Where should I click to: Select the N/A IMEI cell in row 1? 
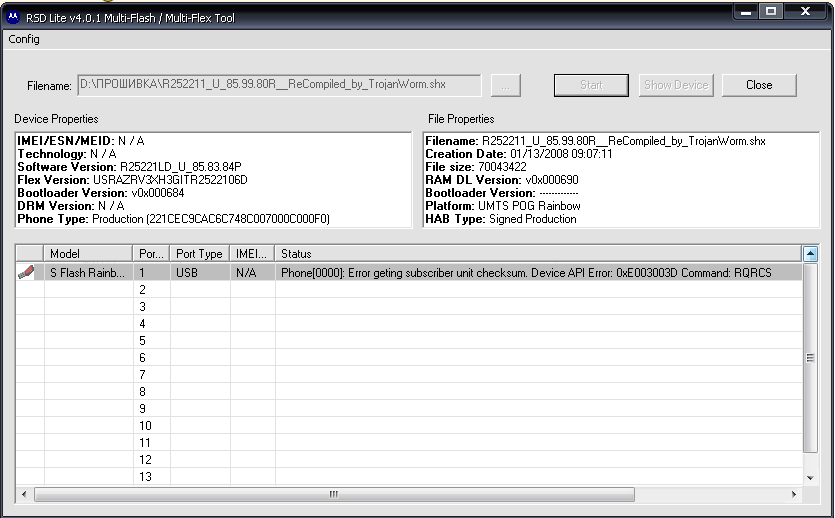point(252,273)
